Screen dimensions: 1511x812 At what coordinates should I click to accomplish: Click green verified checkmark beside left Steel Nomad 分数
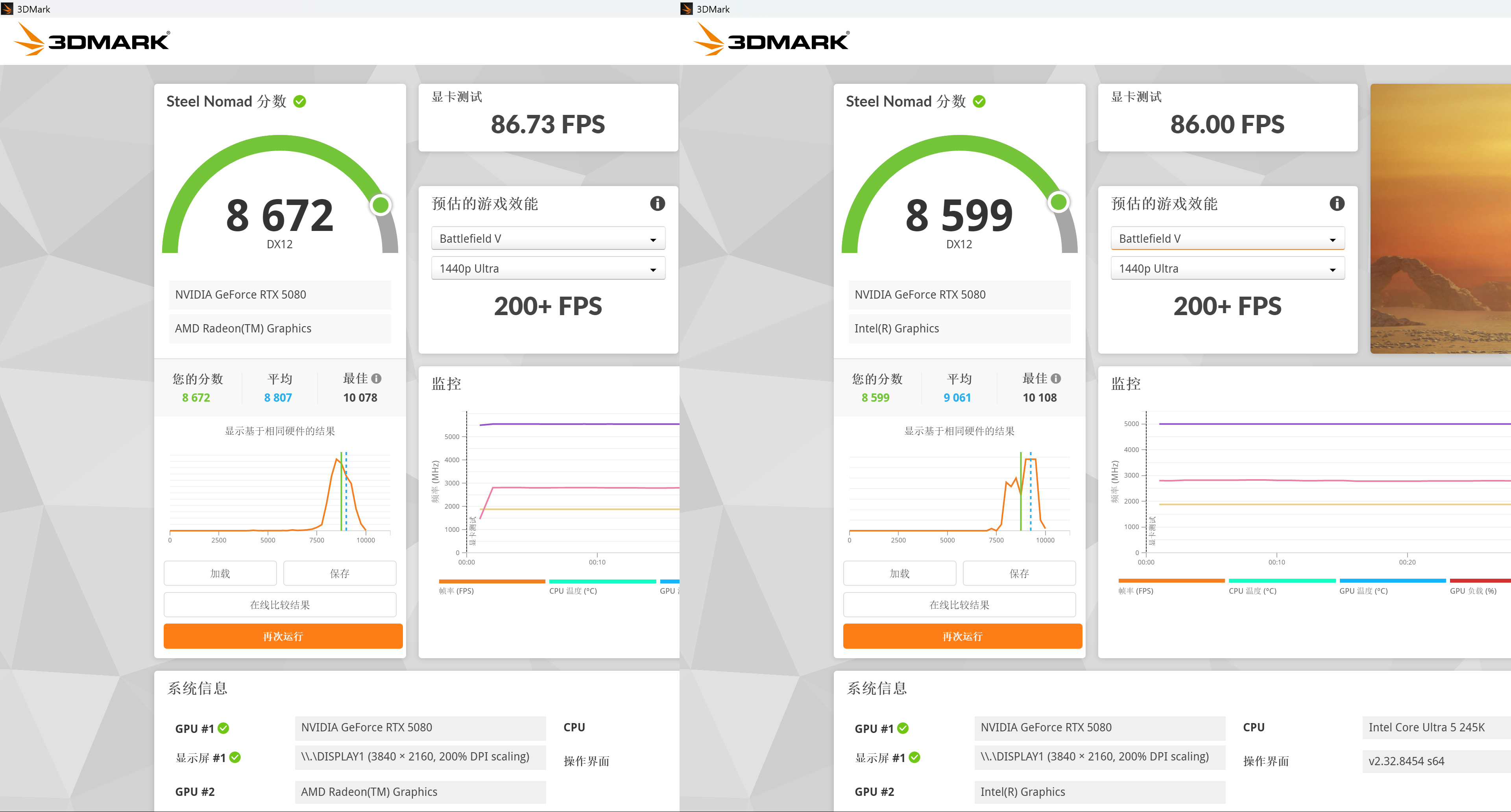300,101
